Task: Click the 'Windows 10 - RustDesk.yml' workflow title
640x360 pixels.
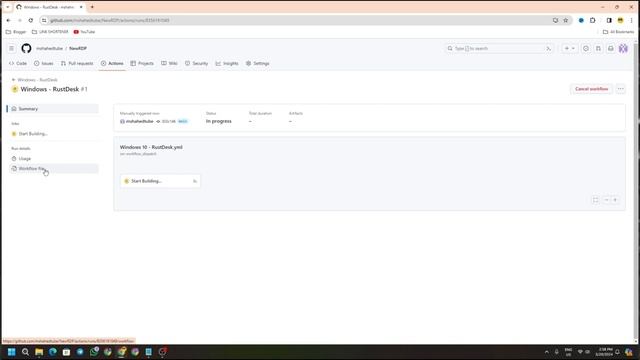Action: (151, 147)
